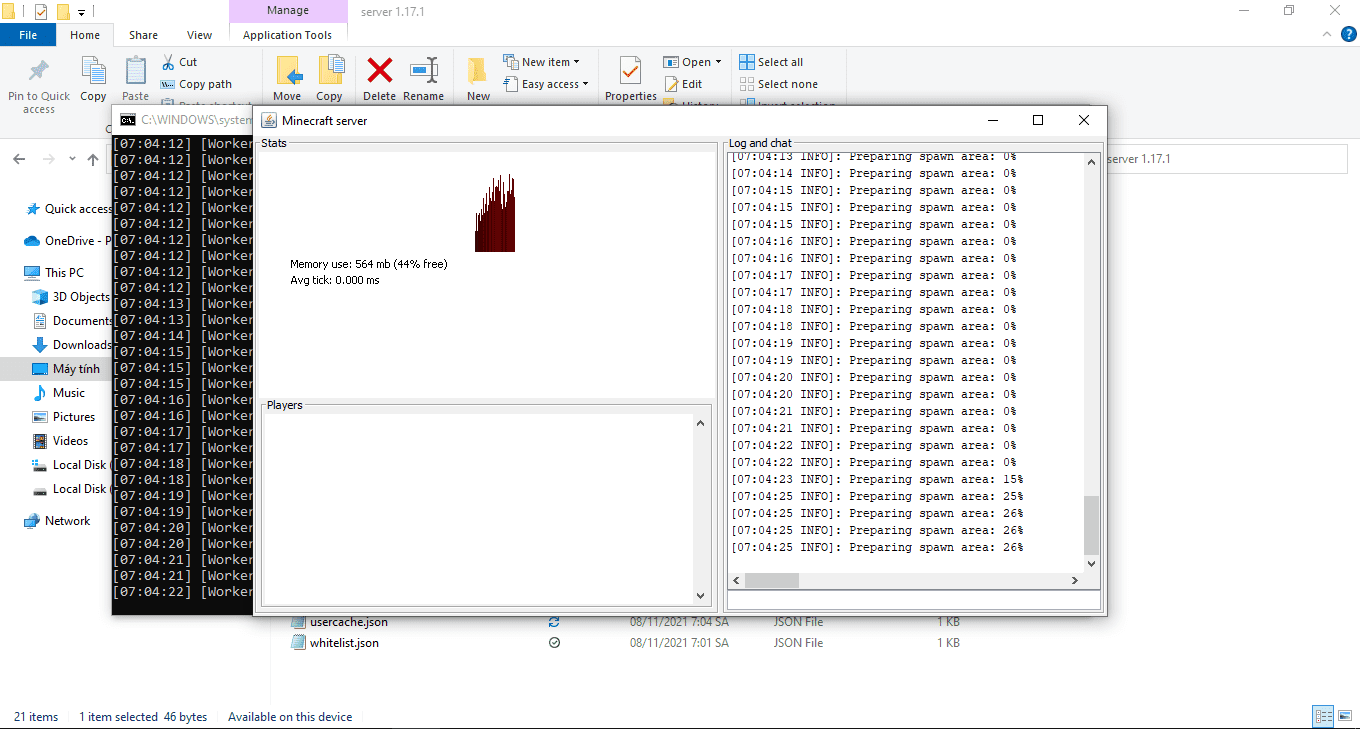Click the Edit command in the ribbon
Image resolution: width=1360 pixels, height=729 pixels.
coord(683,84)
